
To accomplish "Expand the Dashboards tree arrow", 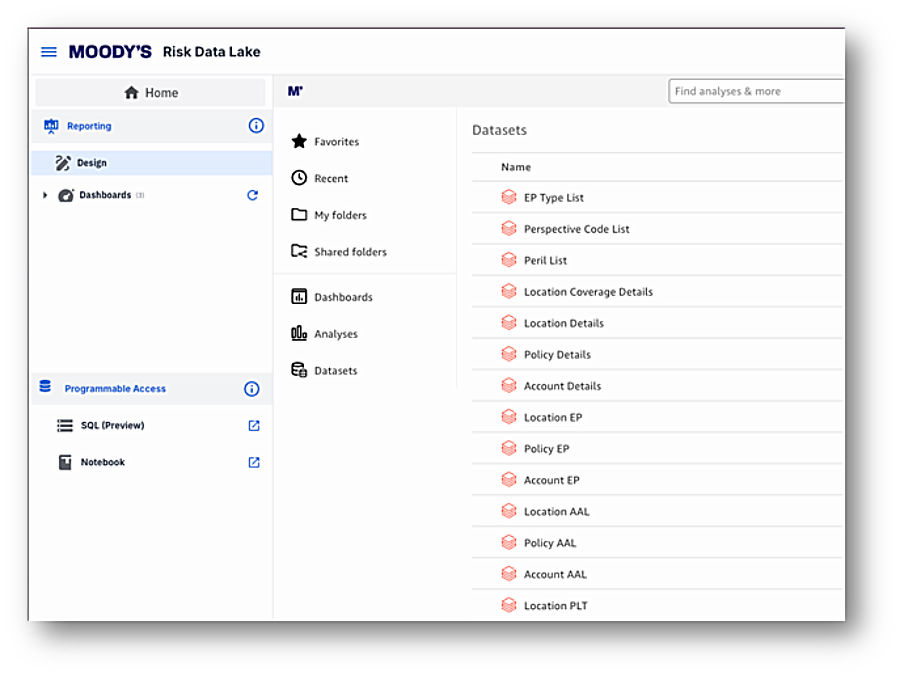I will [x=45, y=195].
